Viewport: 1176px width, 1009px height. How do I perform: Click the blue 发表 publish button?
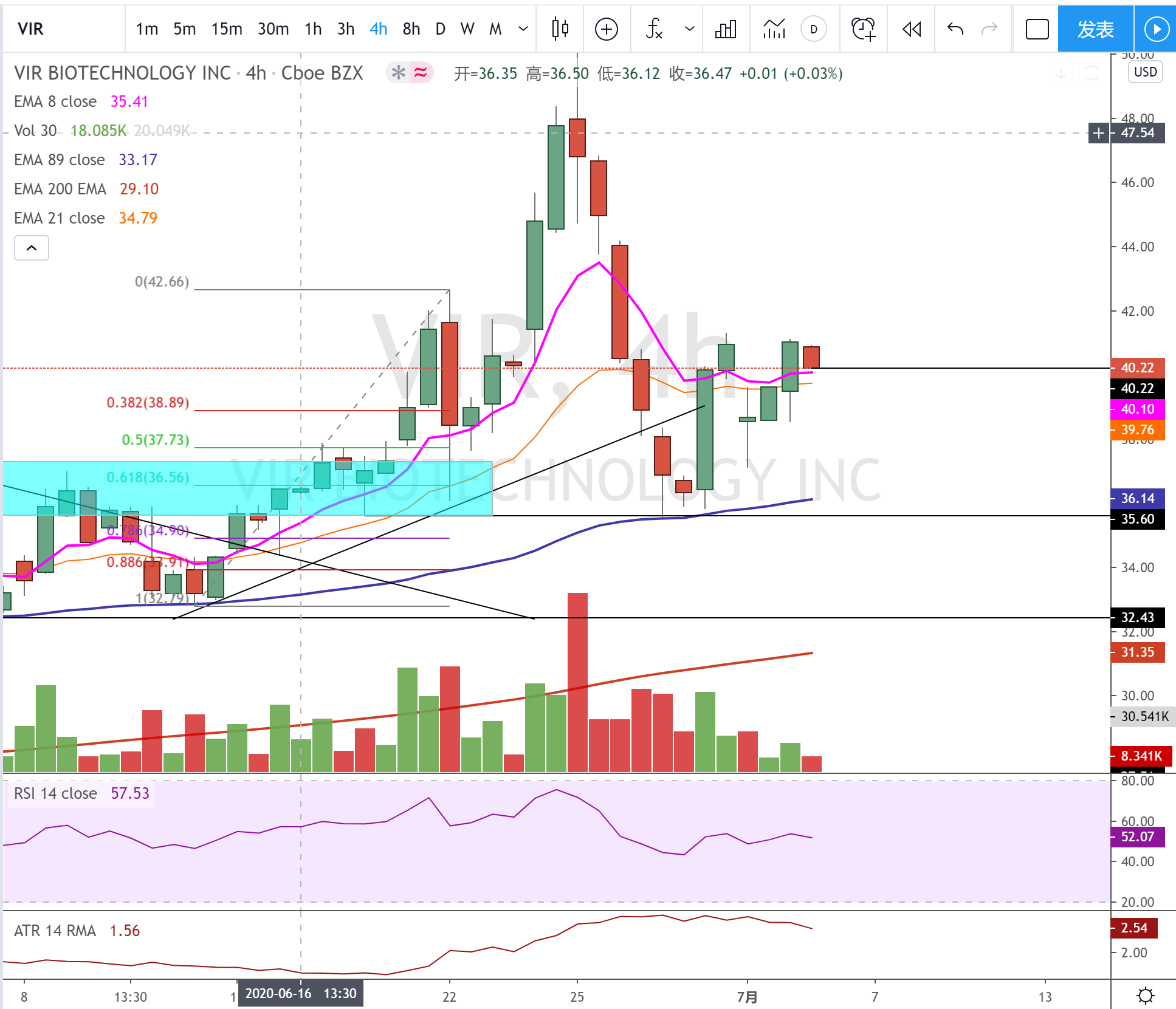1095,29
